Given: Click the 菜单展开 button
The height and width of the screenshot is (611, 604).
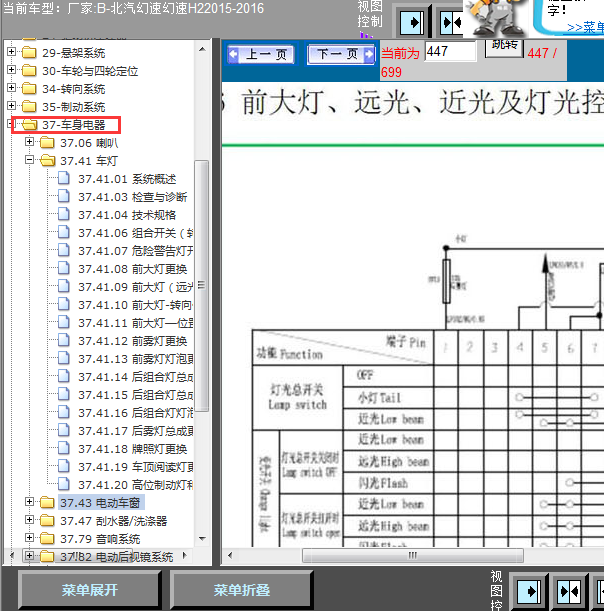Looking at the screenshot, I should click(x=90, y=590).
